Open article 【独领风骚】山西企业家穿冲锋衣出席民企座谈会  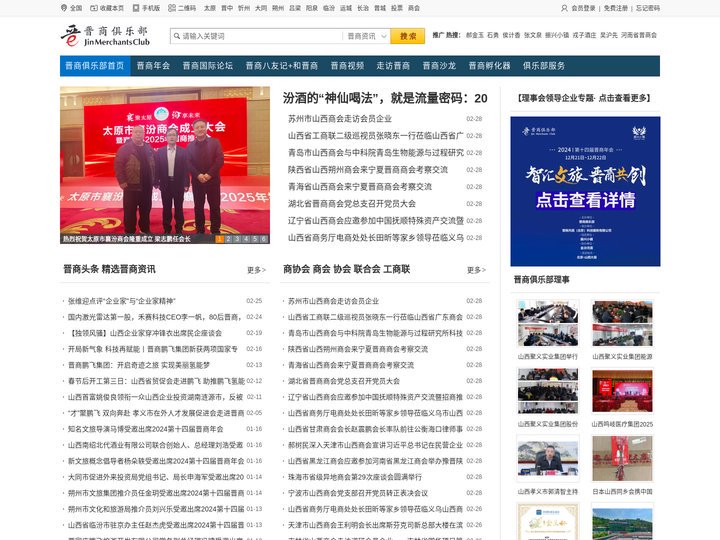coord(145,333)
